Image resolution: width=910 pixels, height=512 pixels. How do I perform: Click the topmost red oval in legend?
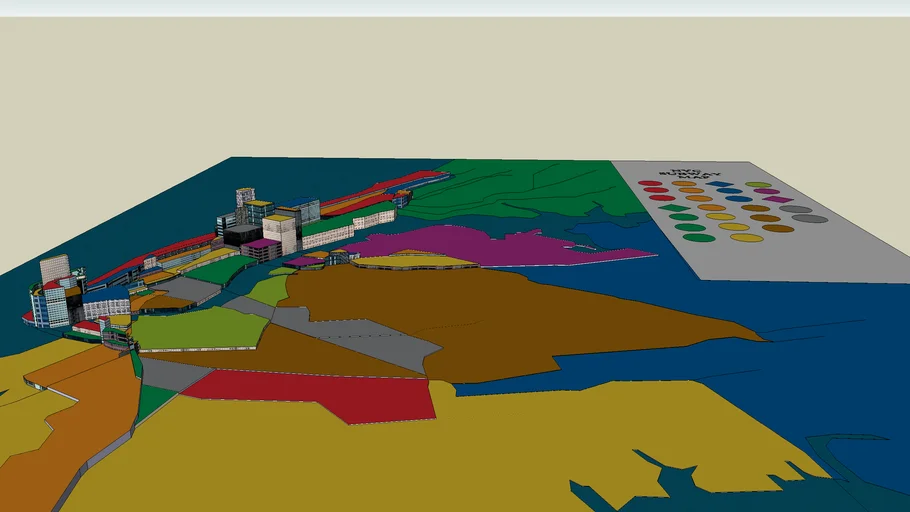pos(650,183)
